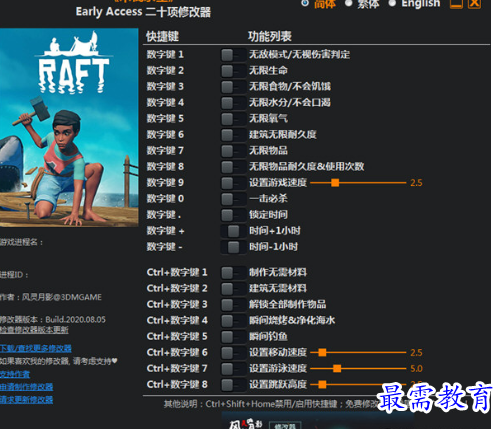Close the trainer window
The image size is (501, 429).
point(474,3)
